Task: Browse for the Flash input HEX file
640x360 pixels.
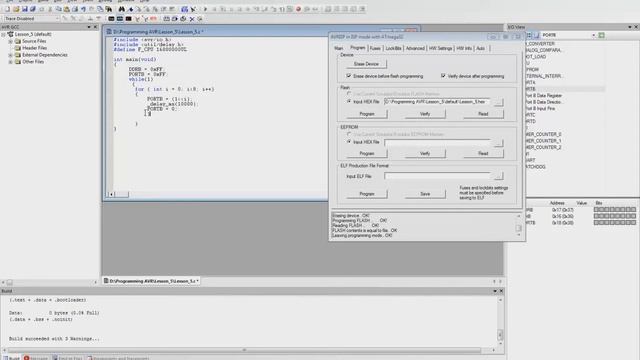Action: coord(498,102)
